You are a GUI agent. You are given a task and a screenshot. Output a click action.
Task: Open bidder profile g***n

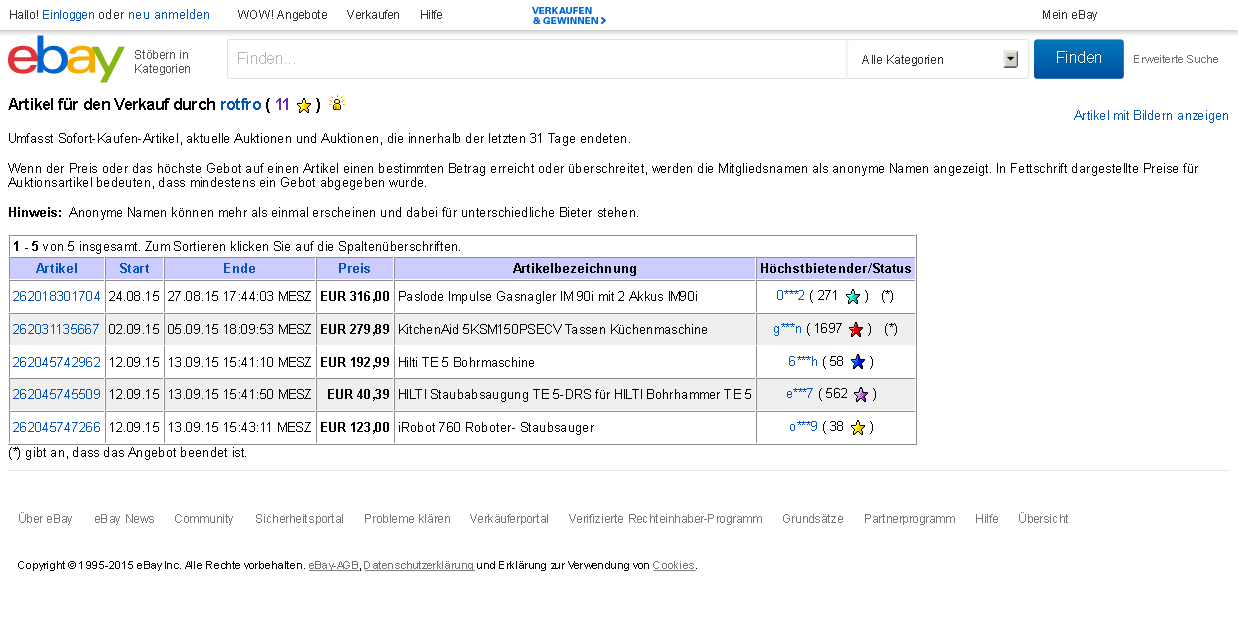click(x=788, y=329)
